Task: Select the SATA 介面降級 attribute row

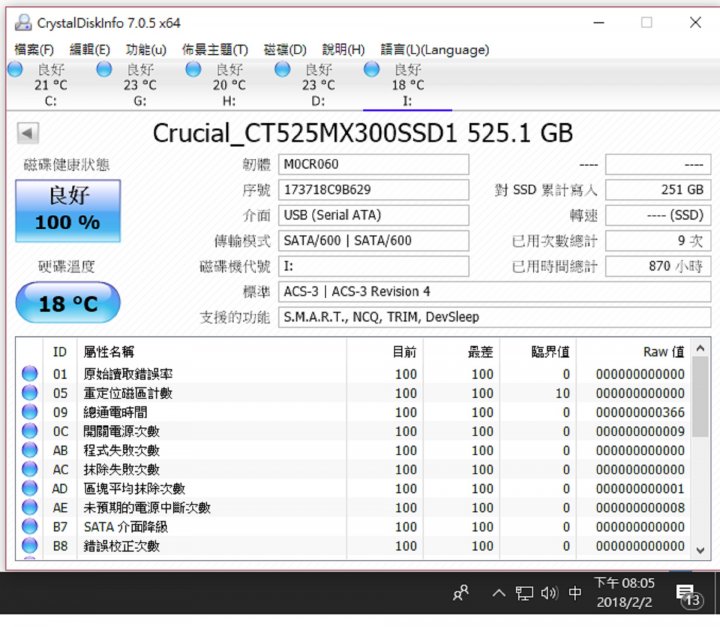Action: pyautogui.click(x=353, y=526)
